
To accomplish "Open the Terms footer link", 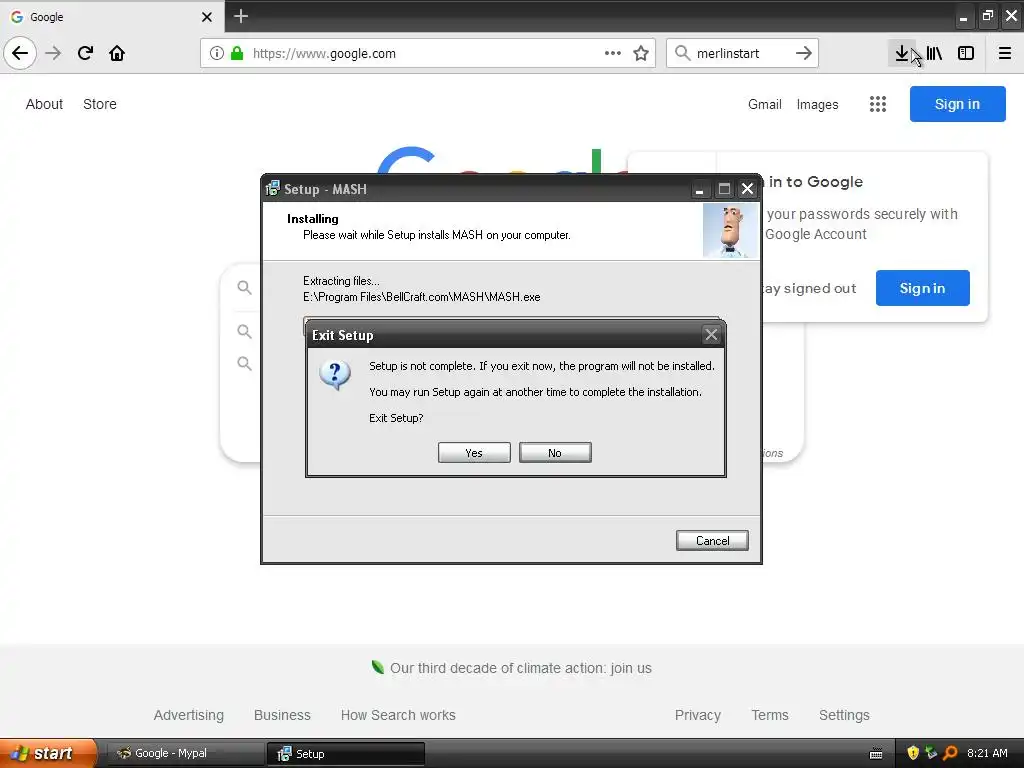I will click(770, 715).
